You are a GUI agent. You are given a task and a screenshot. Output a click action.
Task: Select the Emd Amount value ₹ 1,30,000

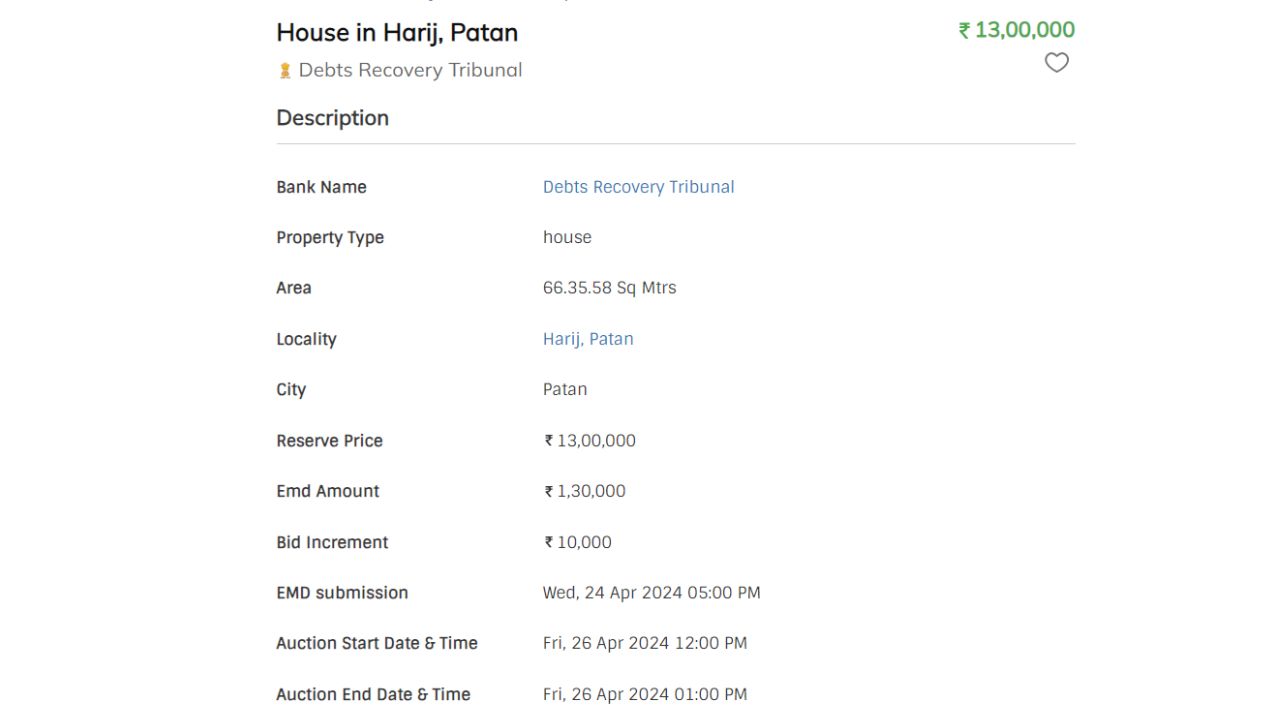pyautogui.click(x=585, y=491)
